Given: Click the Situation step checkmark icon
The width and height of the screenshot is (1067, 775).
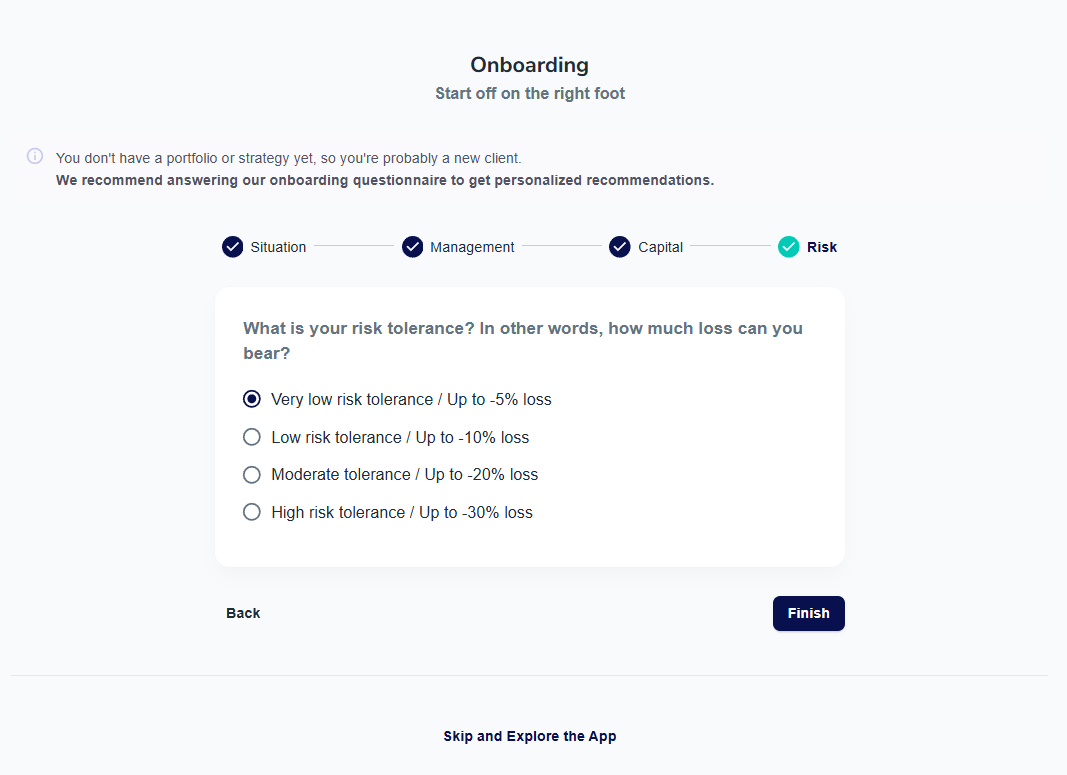Looking at the screenshot, I should click(x=232, y=247).
